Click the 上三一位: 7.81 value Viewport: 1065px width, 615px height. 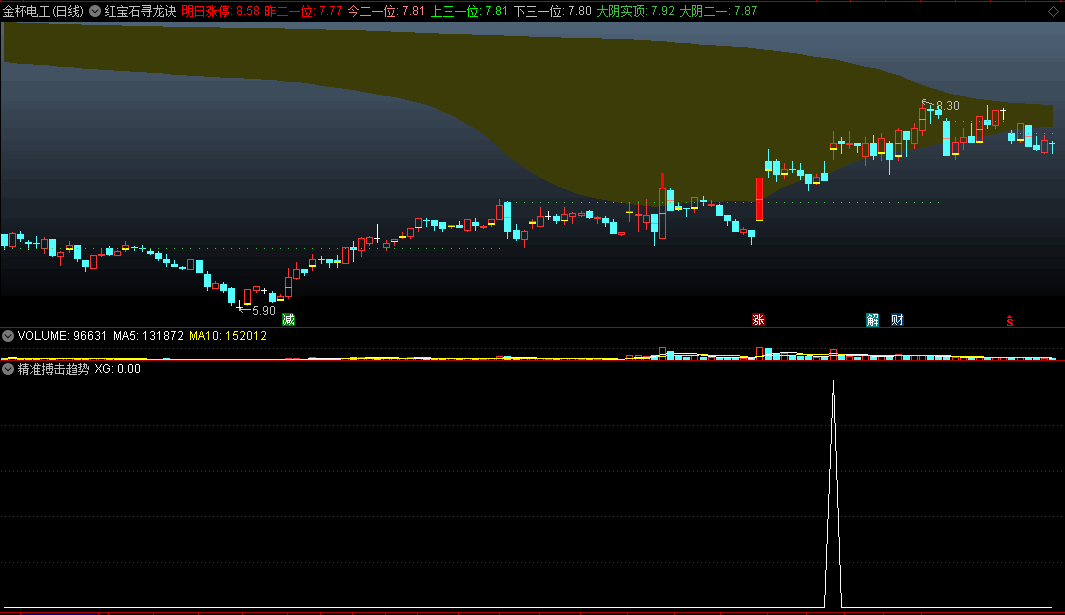pyautogui.click(x=469, y=11)
